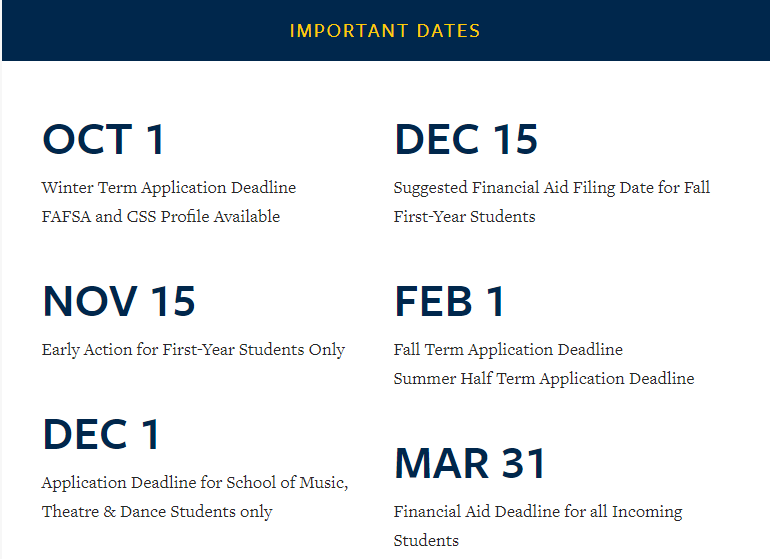Click the MAR 31 date heading
Image resolution: width=770 pixels, height=559 pixels.
tap(470, 464)
